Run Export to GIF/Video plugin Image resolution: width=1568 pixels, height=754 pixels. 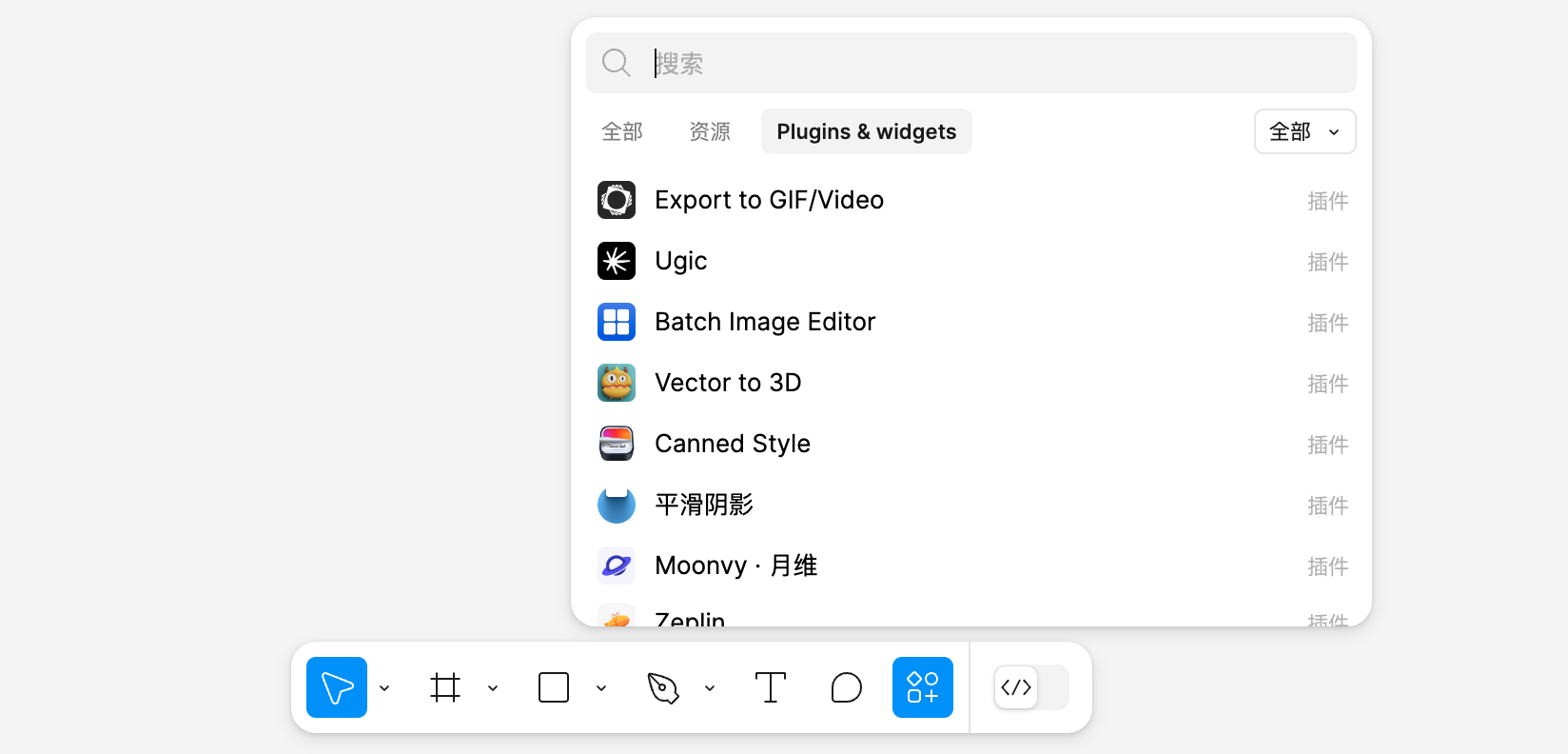pyautogui.click(x=971, y=200)
